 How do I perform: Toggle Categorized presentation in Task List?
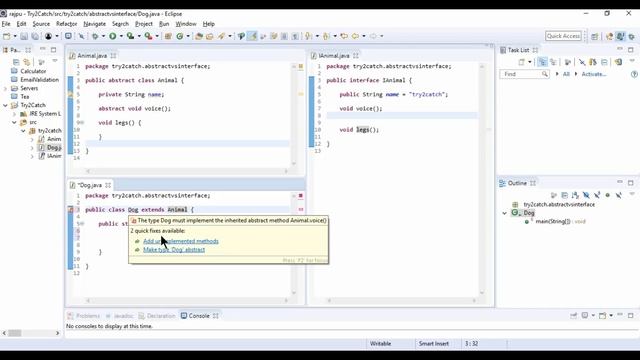tap(542, 62)
